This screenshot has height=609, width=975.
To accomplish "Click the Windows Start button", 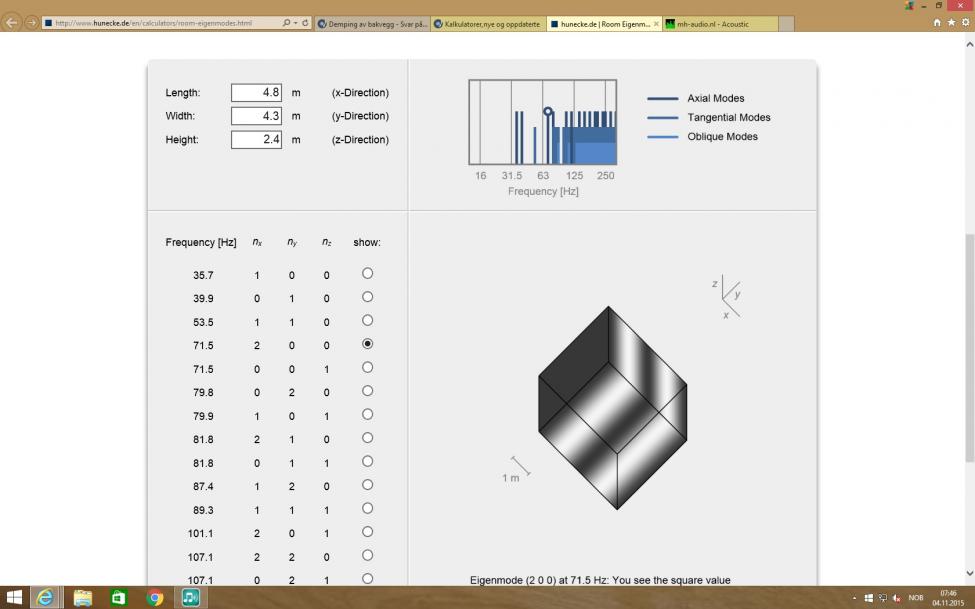I will pos(14,597).
